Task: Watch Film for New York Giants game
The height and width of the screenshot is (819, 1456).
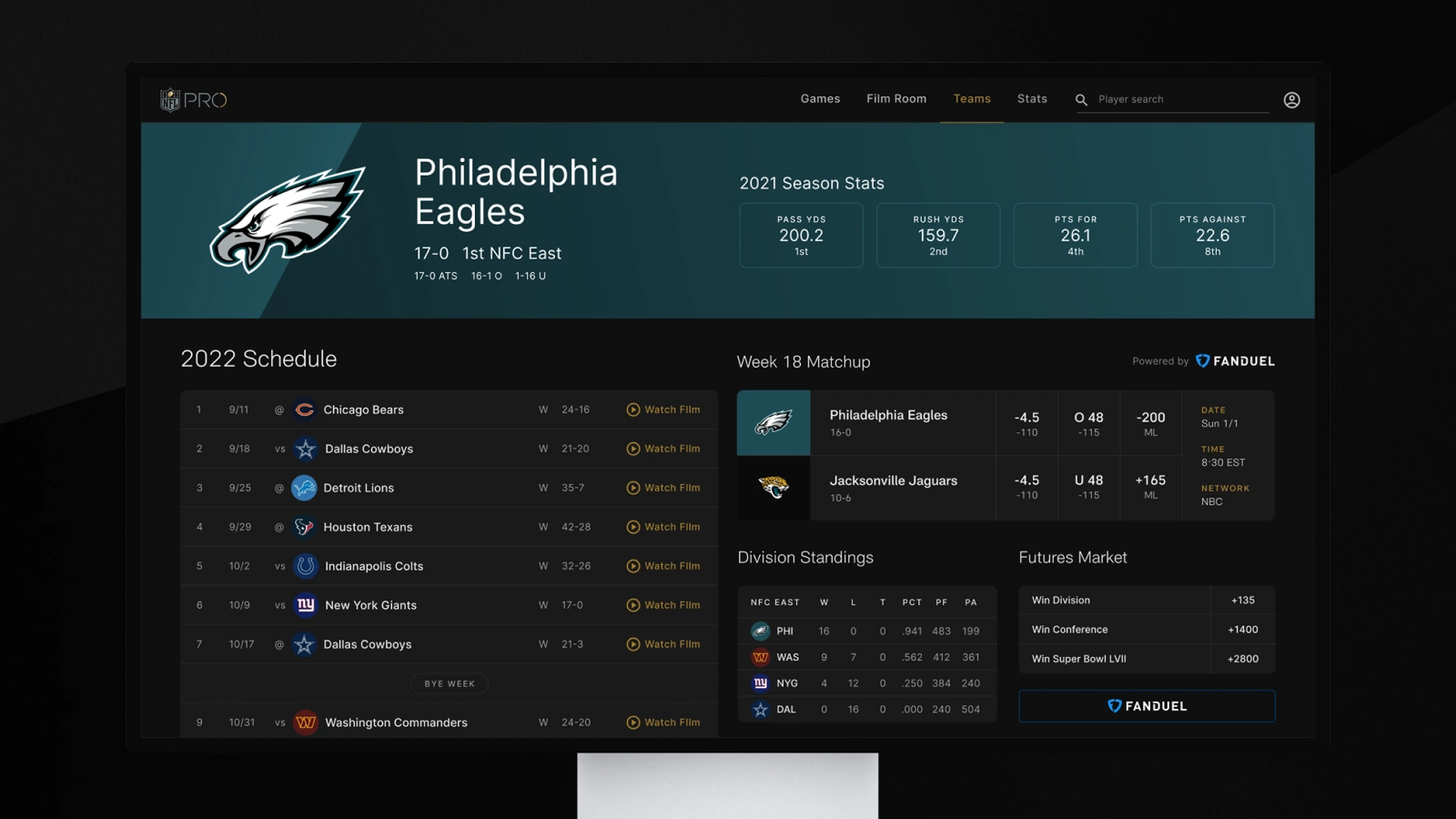Action: (663, 605)
